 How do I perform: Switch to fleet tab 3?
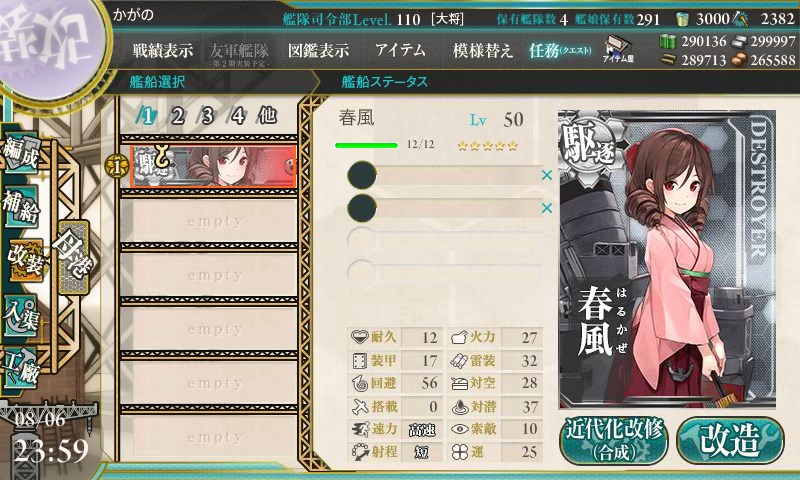207,116
